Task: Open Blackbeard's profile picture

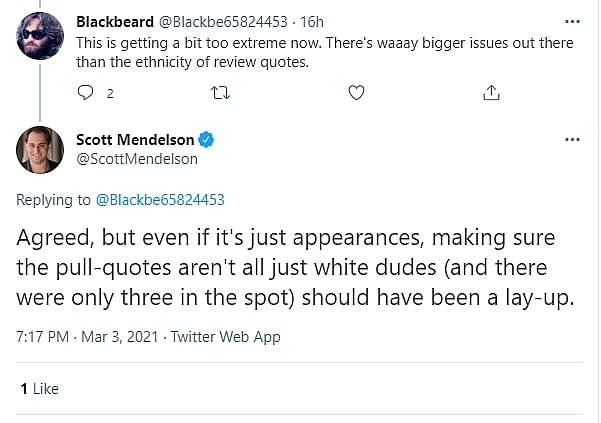Action: (x=40, y=38)
